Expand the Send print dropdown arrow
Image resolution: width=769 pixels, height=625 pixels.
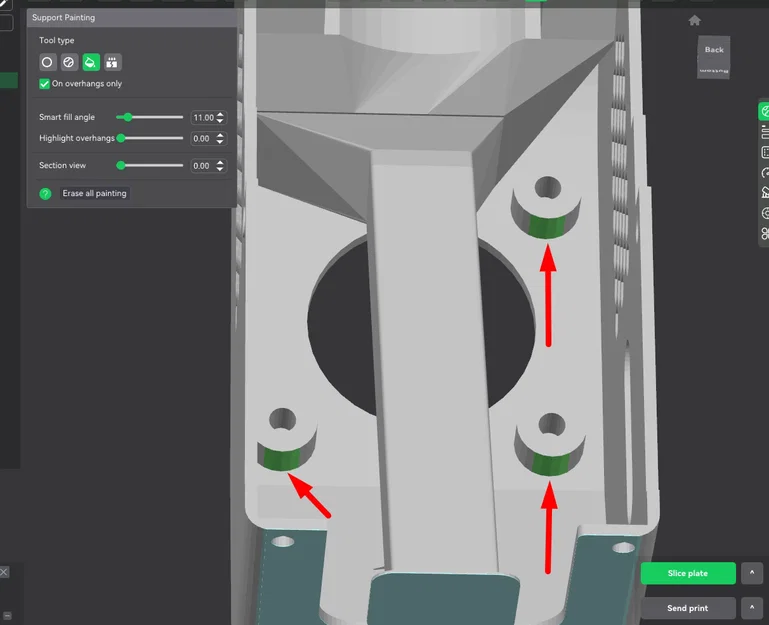pos(752,608)
